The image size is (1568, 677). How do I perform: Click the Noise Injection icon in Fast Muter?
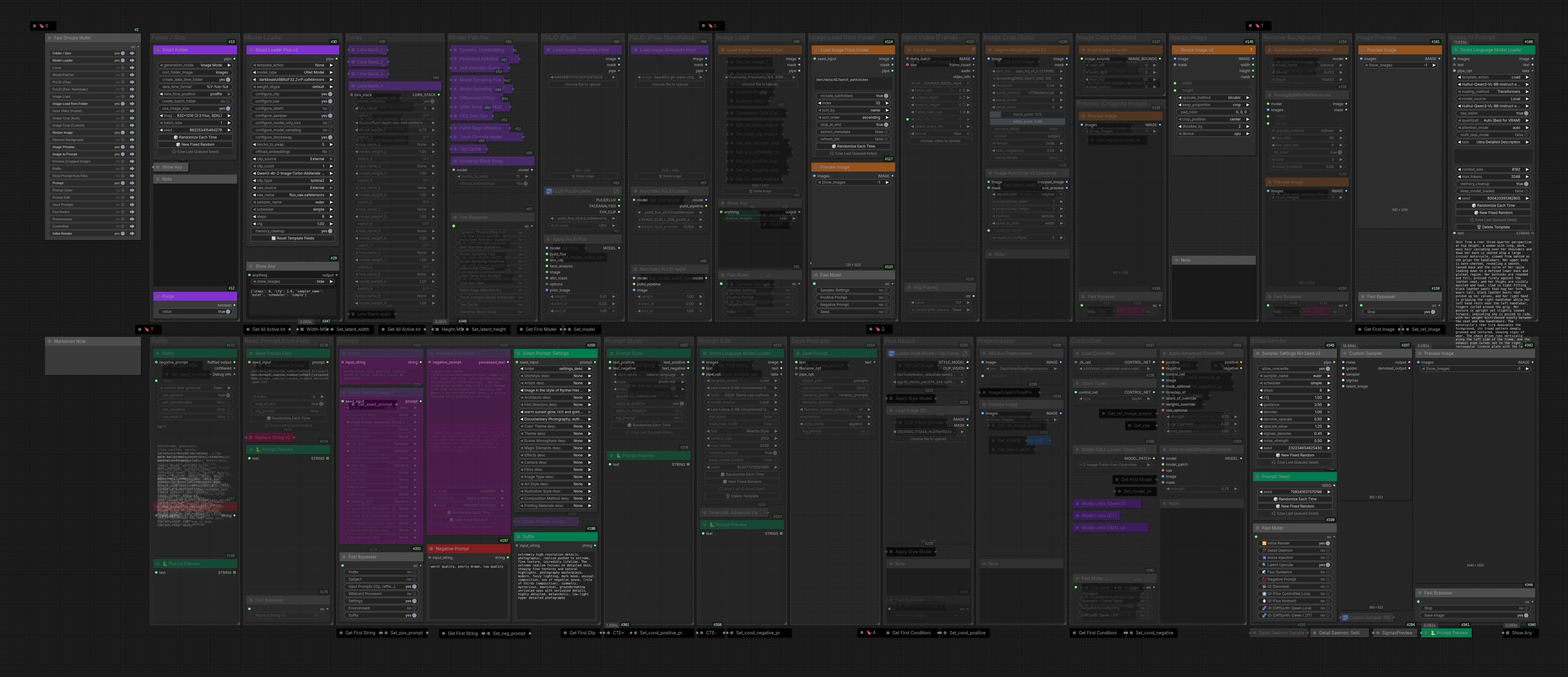[1264, 558]
